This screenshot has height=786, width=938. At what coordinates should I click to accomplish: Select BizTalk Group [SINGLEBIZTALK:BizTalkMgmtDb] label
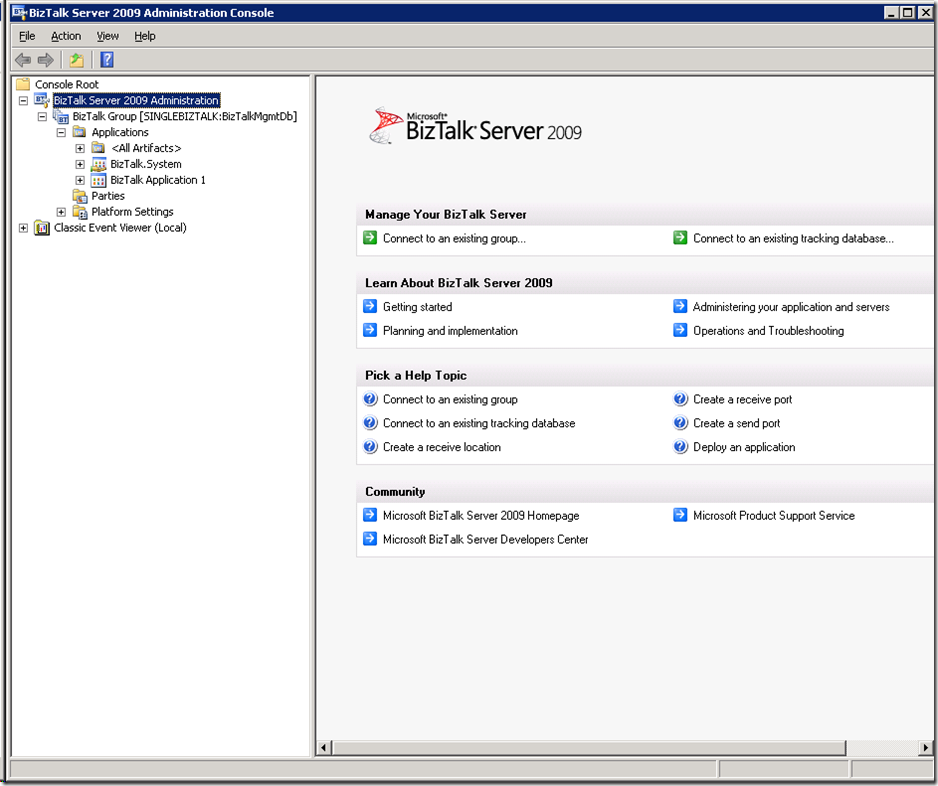tap(185, 116)
